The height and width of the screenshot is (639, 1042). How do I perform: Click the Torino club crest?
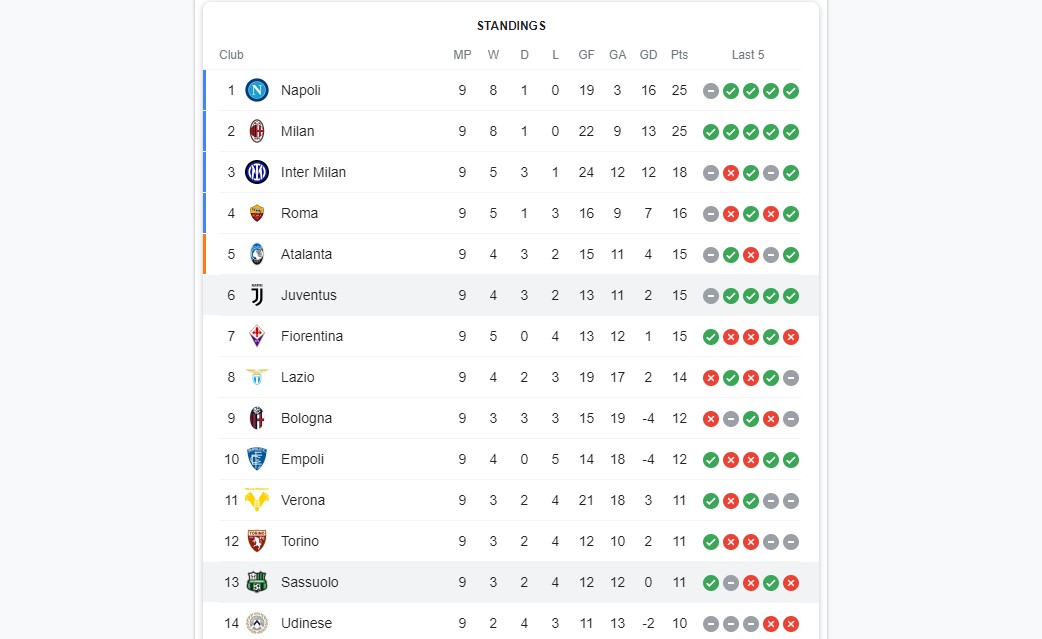pos(257,541)
